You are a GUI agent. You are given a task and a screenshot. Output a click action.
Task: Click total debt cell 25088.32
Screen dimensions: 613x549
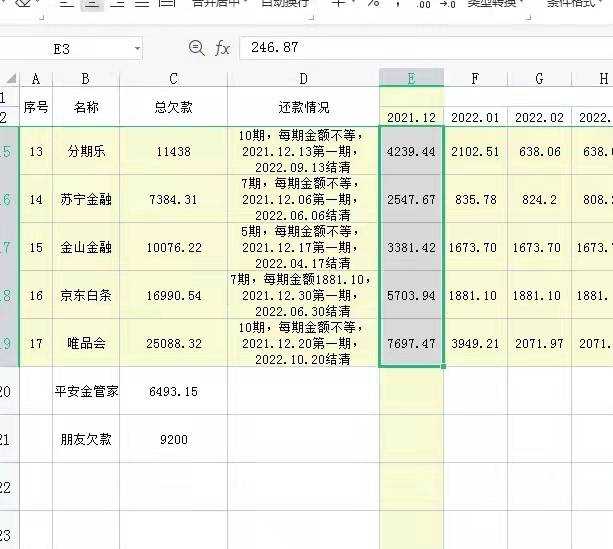pyautogui.click(x=174, y=343)
